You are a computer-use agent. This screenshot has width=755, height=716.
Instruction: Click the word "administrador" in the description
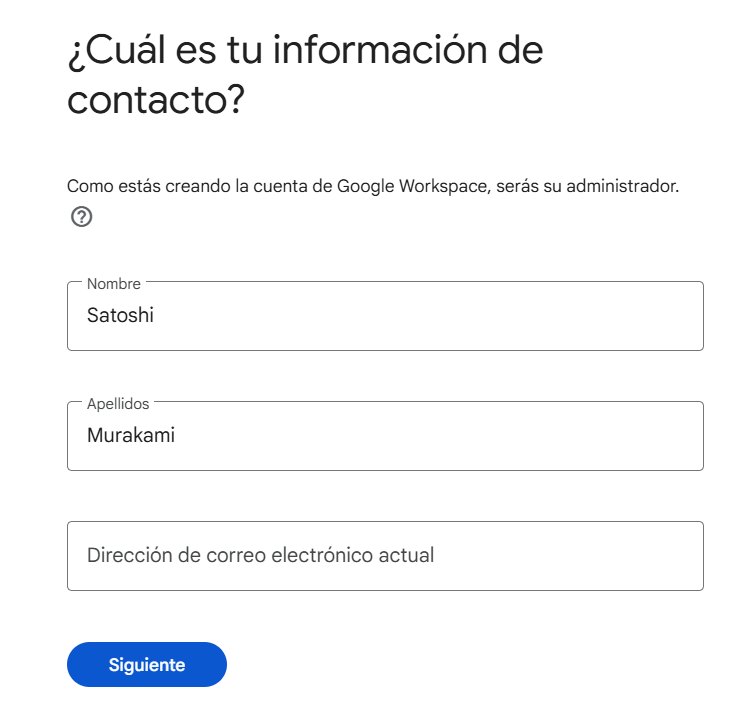coord(620,186)
